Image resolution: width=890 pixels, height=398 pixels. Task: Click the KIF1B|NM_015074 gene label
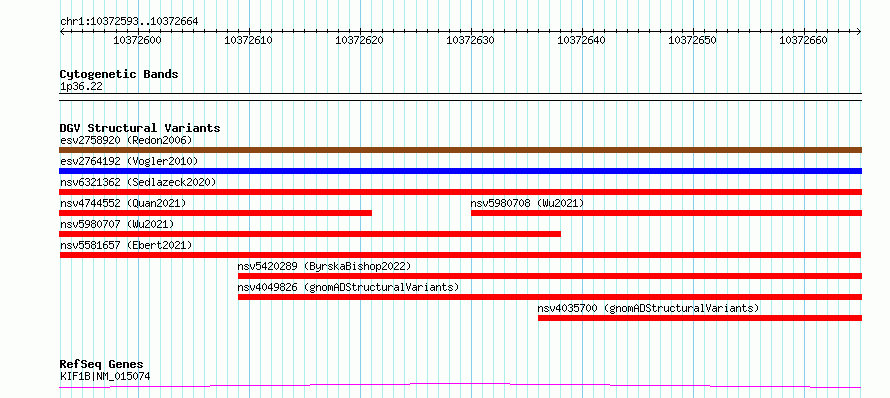(x=105, y=376)
